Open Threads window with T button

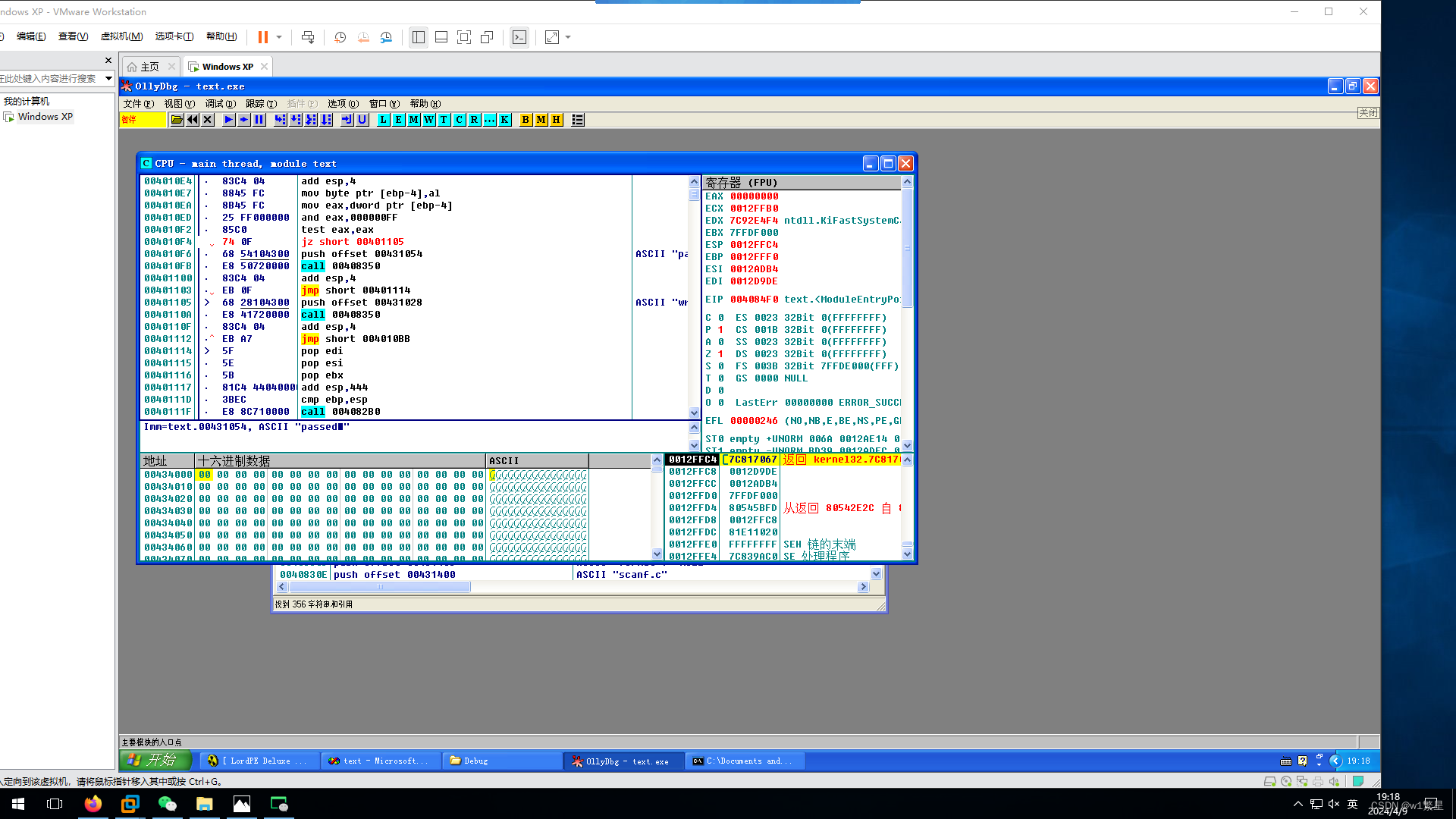point(444,120)
